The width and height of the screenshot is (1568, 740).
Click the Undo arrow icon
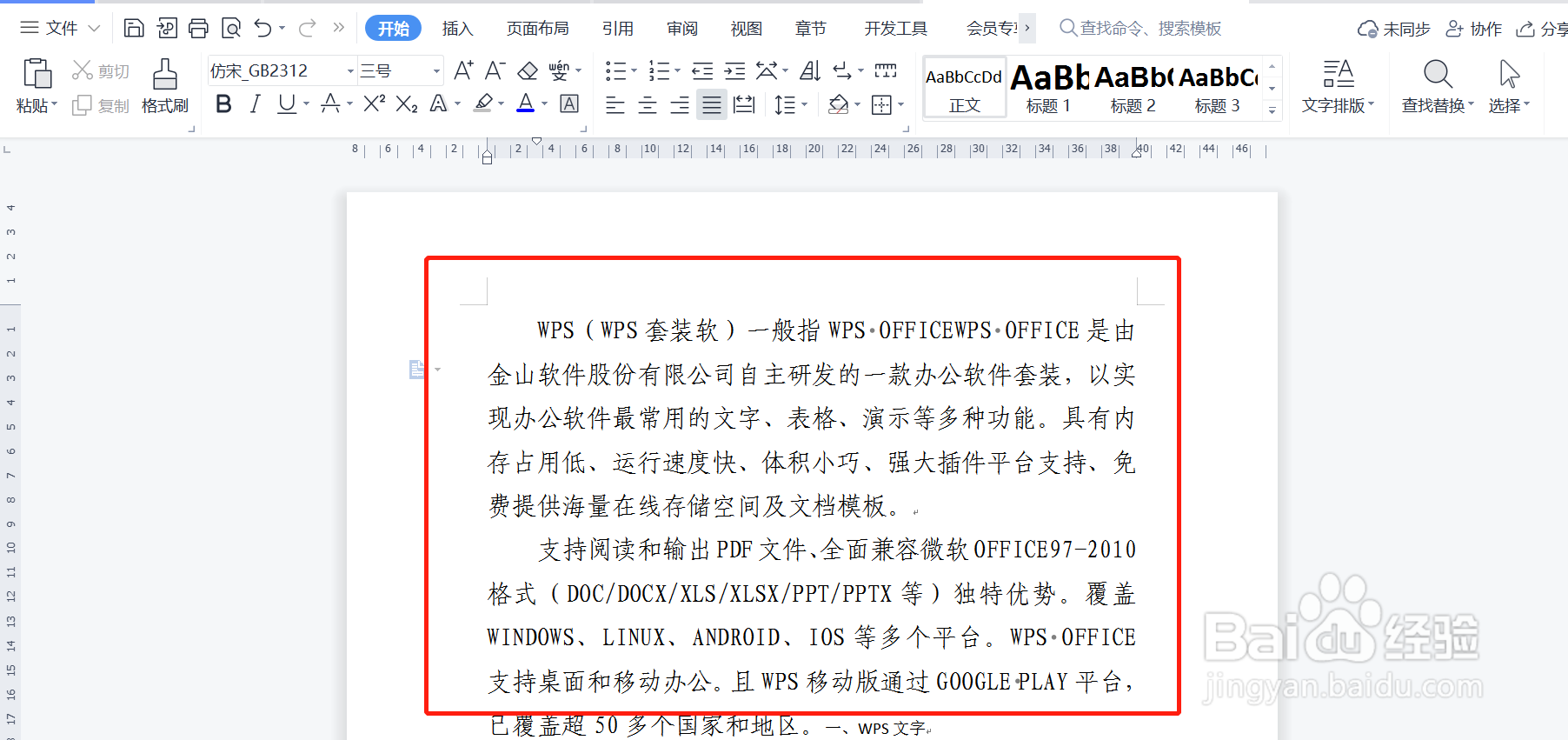click(x=263, y=29)
